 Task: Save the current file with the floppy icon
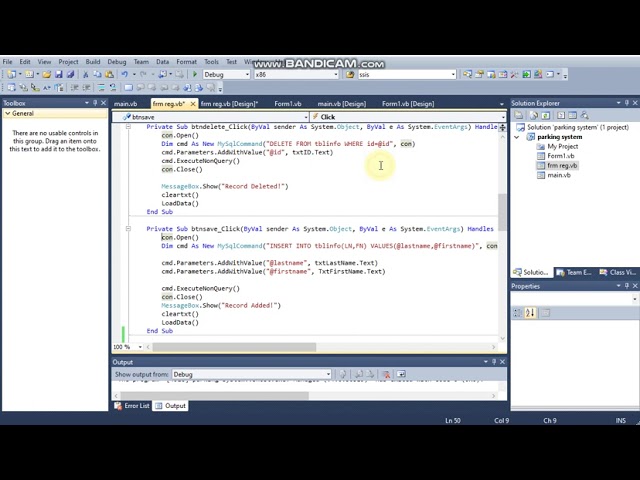tap(59, 75)
